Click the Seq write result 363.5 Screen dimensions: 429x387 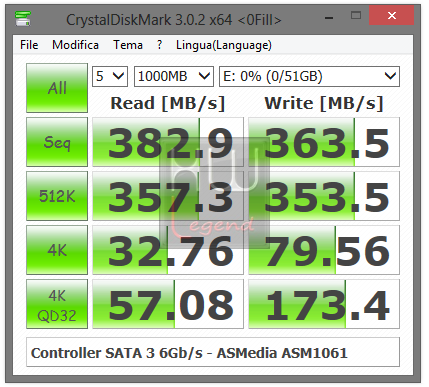coord(324,142)
